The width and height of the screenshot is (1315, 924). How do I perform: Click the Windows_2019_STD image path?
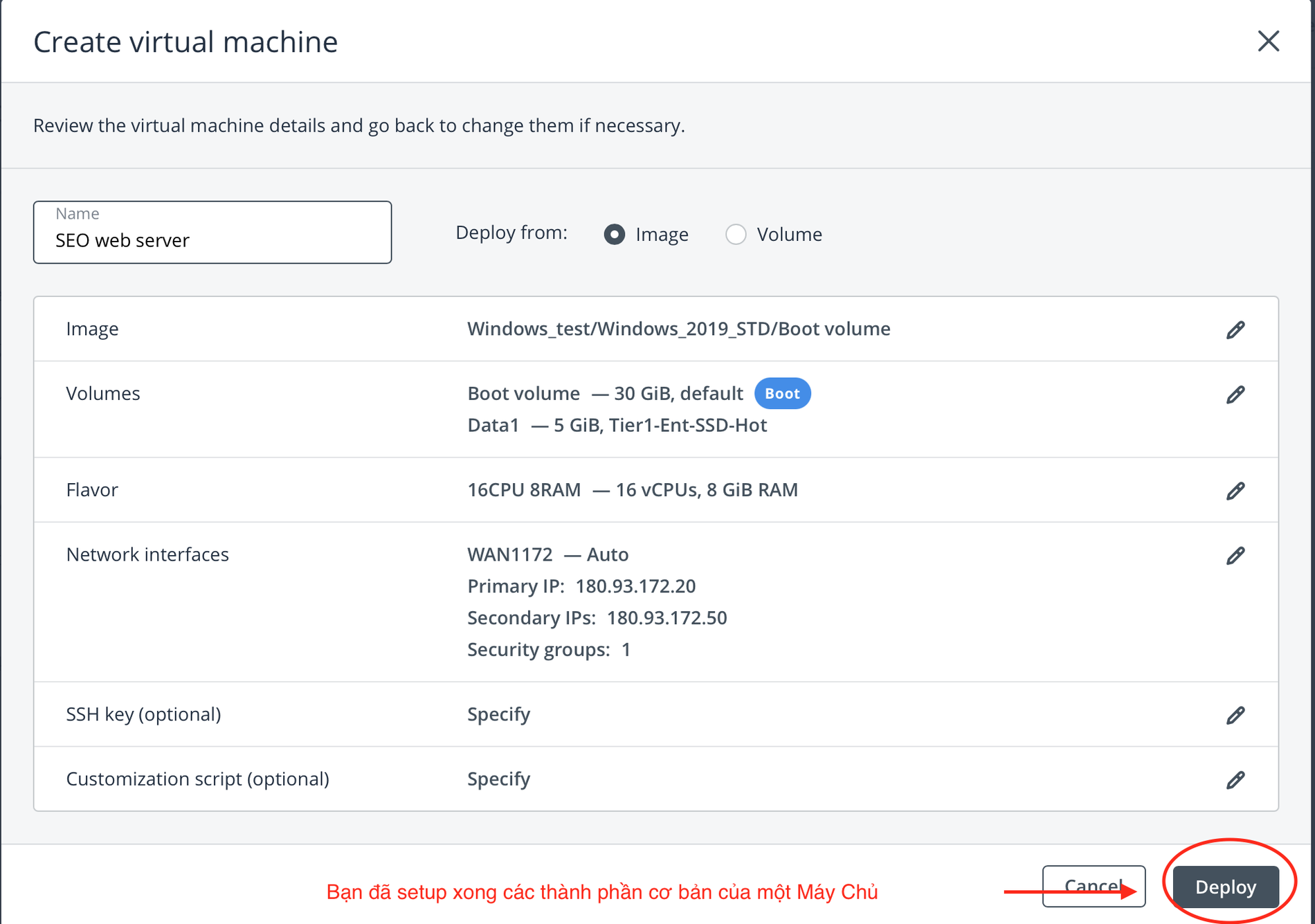click(x=678, y=329)
